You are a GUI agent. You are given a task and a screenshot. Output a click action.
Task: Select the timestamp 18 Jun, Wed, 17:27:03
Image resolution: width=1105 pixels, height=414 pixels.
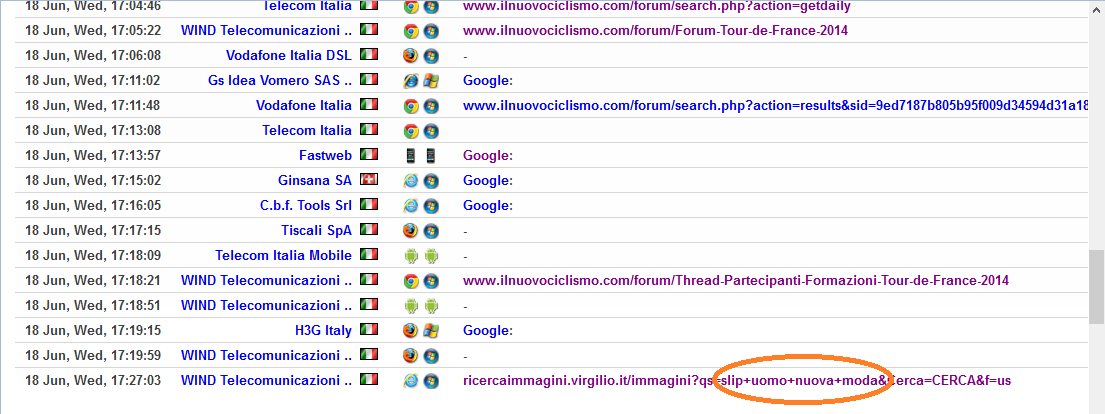92,381
